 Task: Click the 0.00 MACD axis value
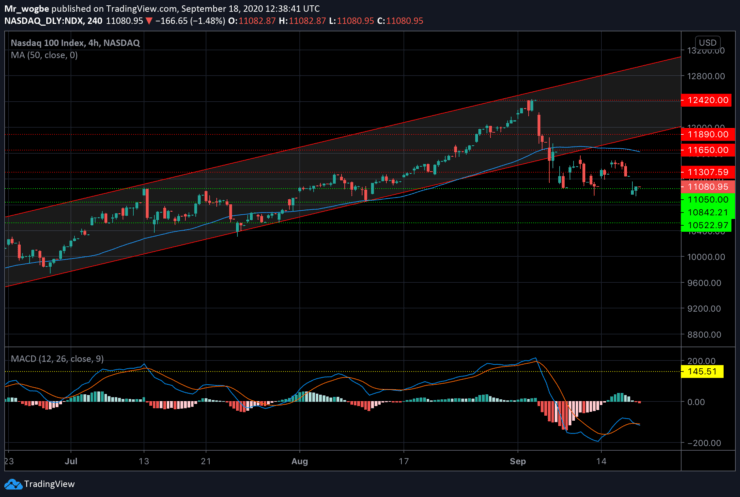click(696, 402)
